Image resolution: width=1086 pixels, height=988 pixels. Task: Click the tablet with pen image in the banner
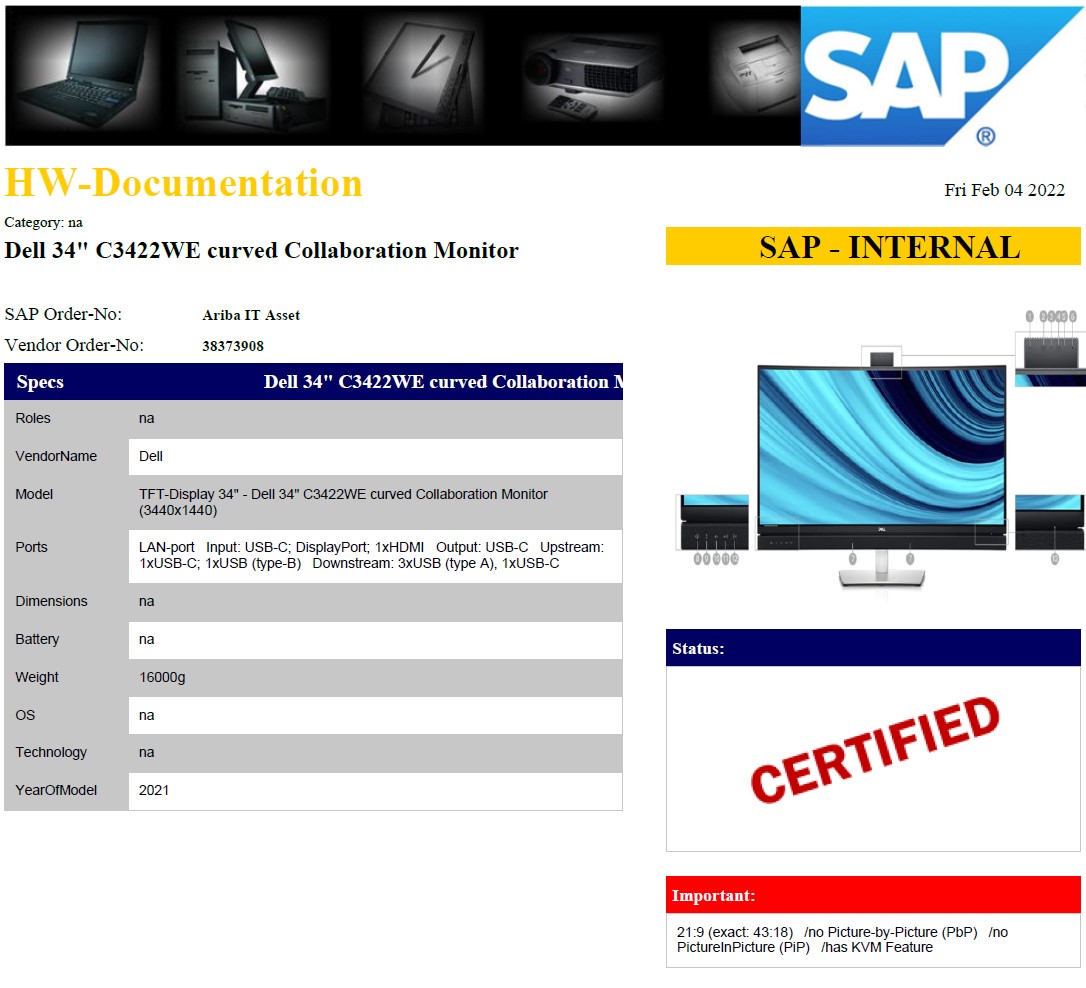point(420,75)
